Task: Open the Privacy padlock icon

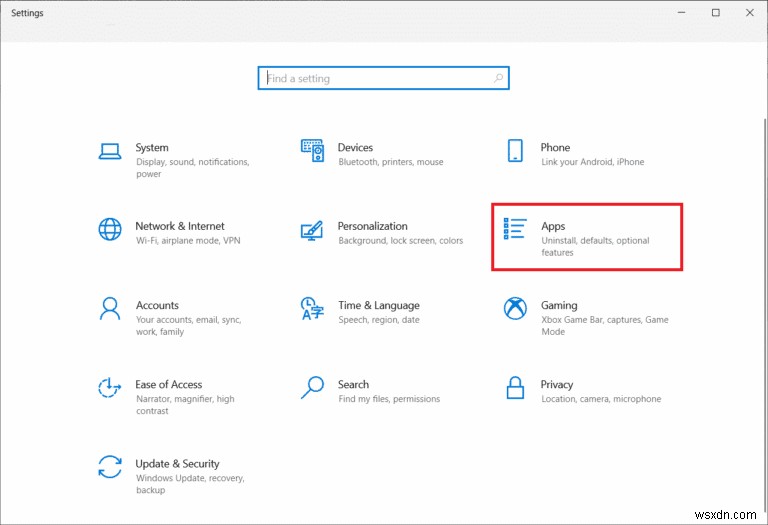Action: [515, 387]
